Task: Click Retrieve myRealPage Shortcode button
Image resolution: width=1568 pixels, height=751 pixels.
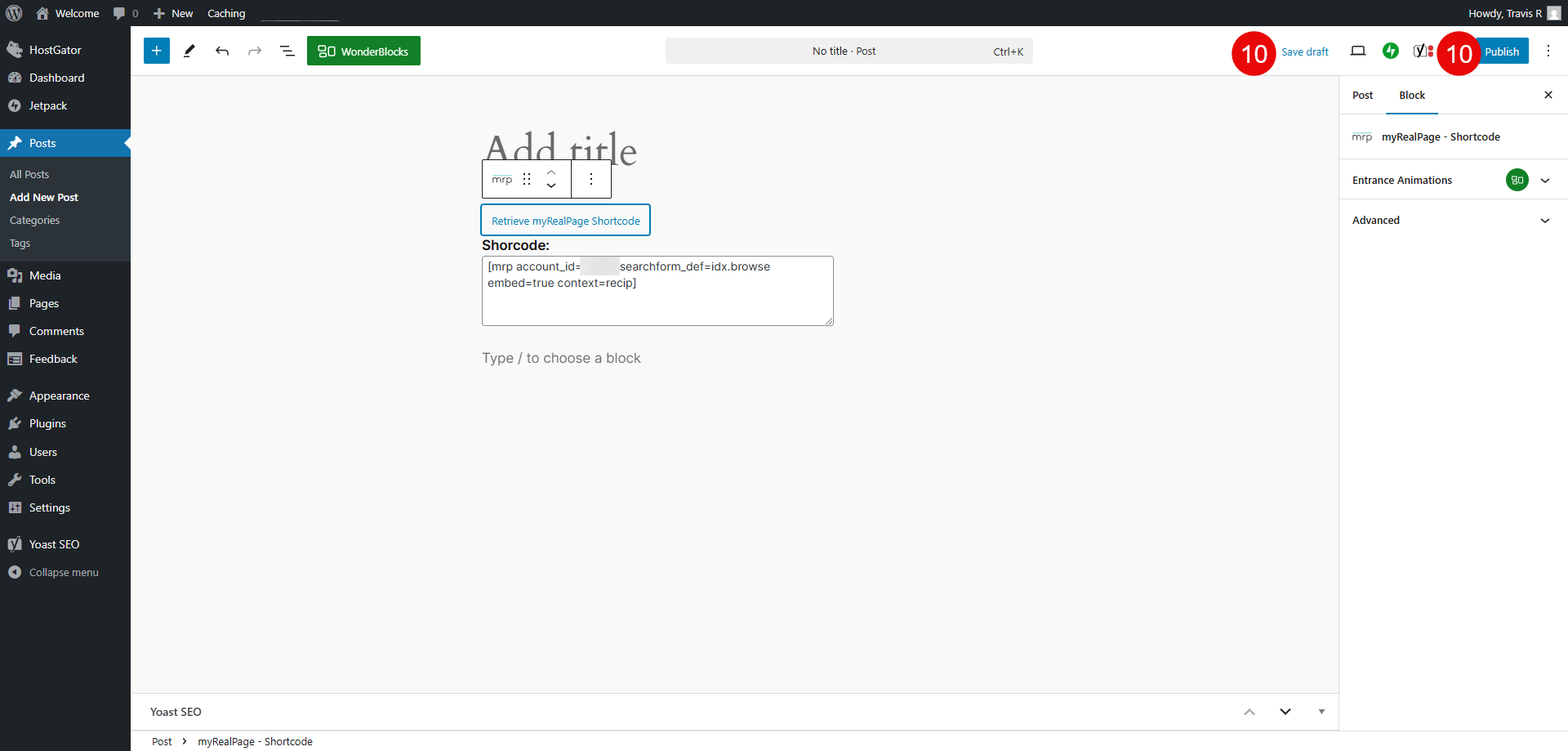Action: (565, 221)
